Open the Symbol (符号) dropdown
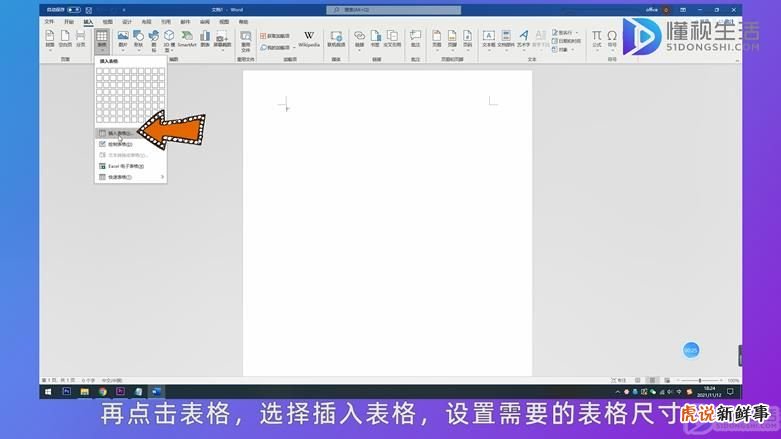Viewport: 781px width, 439px height. pyautogui.click(x=612, y=40)
